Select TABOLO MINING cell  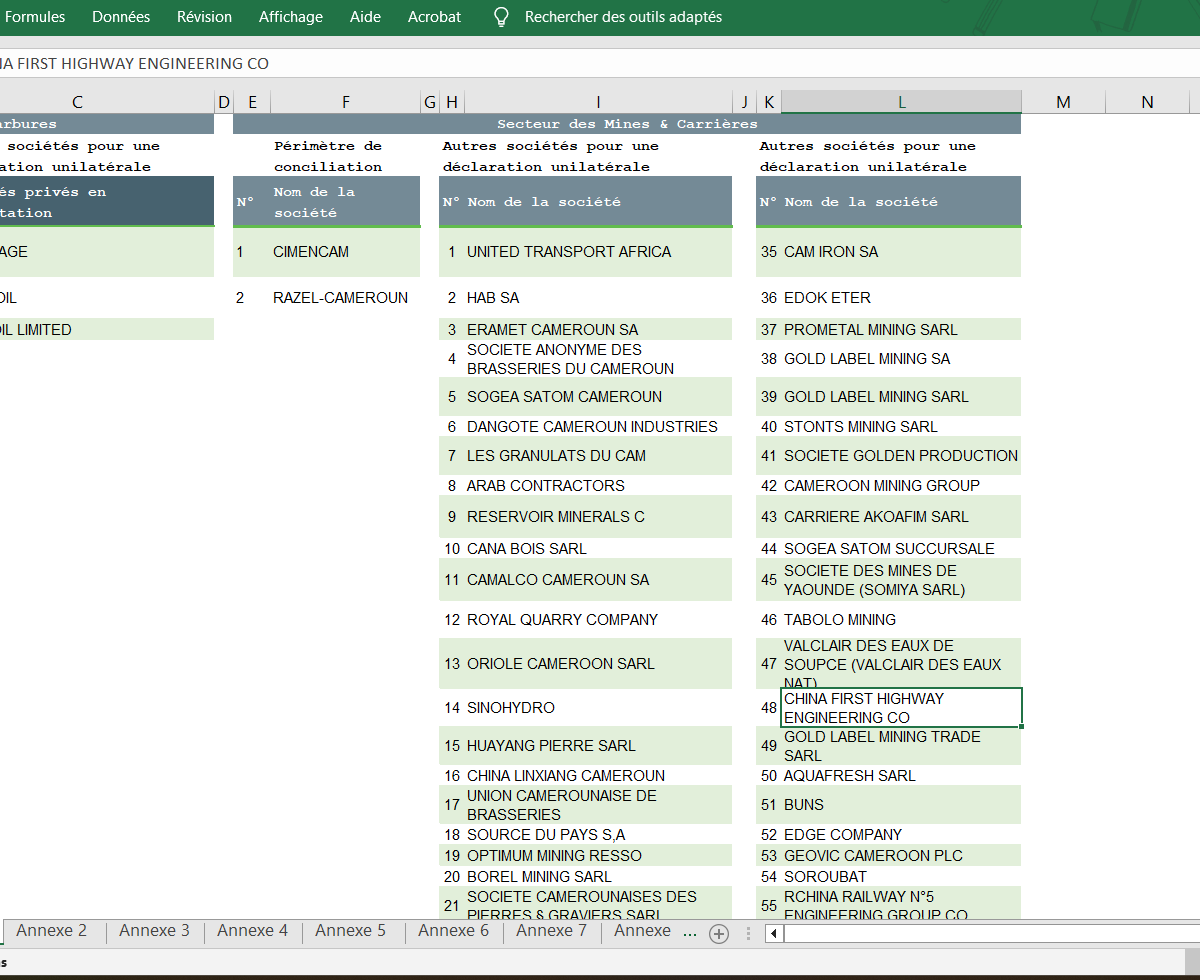pyautogui.click(x=901, y=620)
